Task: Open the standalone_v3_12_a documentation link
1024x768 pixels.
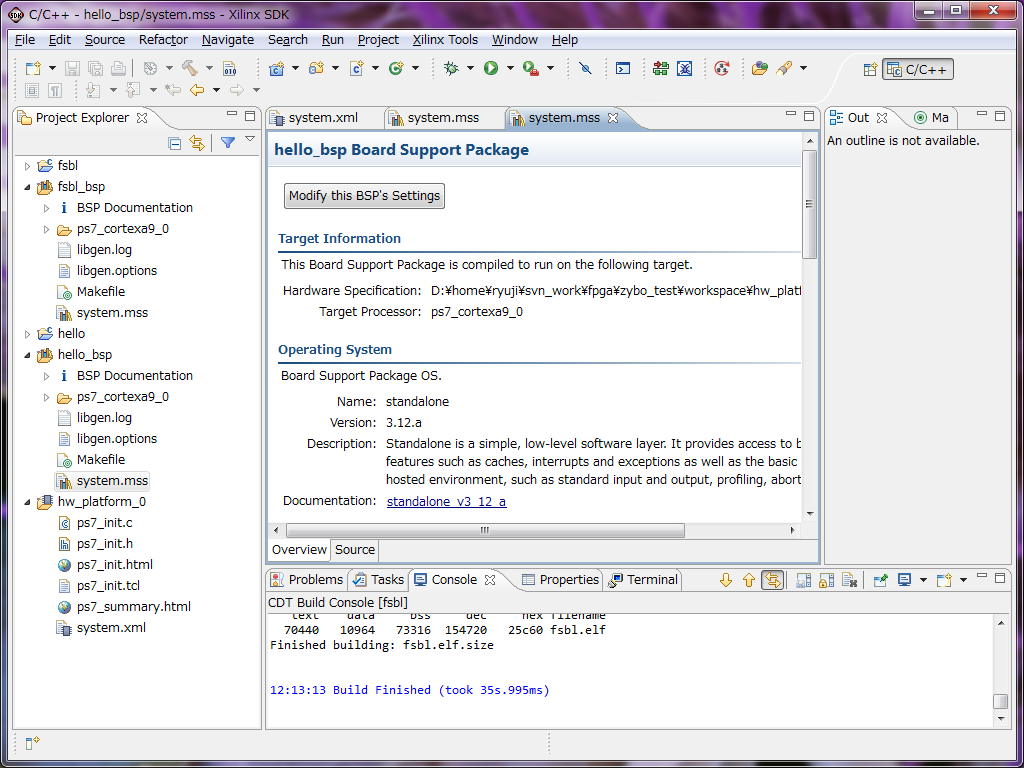Action: [x=447, y=502]
